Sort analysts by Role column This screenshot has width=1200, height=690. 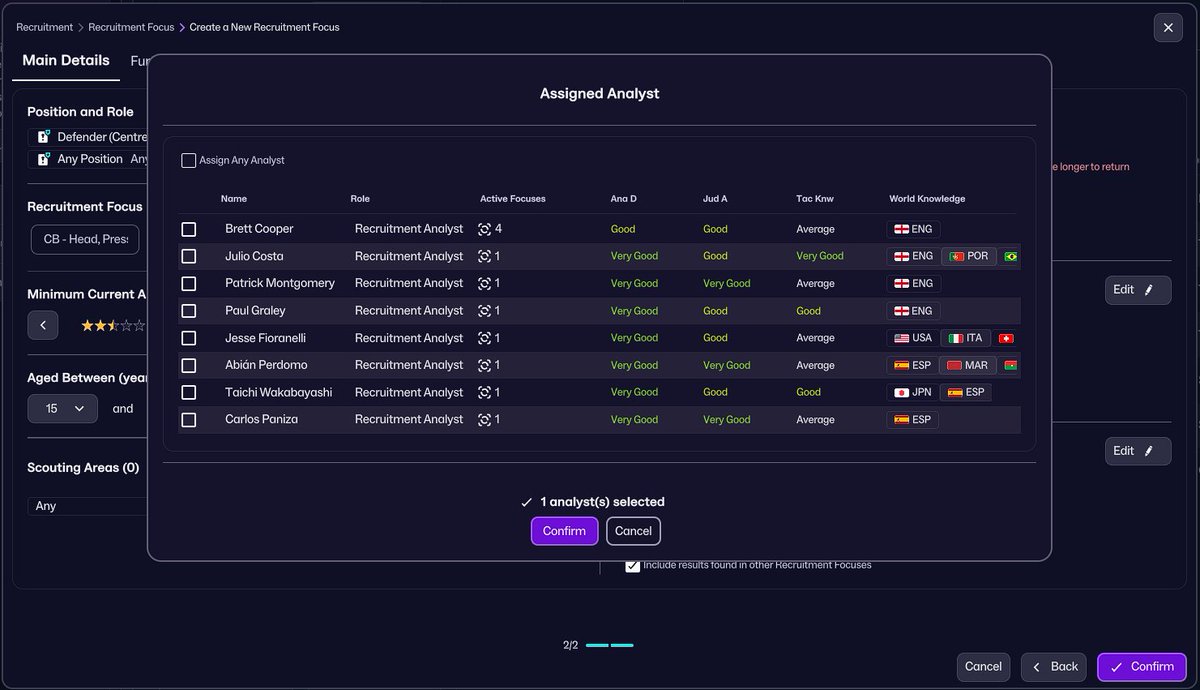(360, 199)
